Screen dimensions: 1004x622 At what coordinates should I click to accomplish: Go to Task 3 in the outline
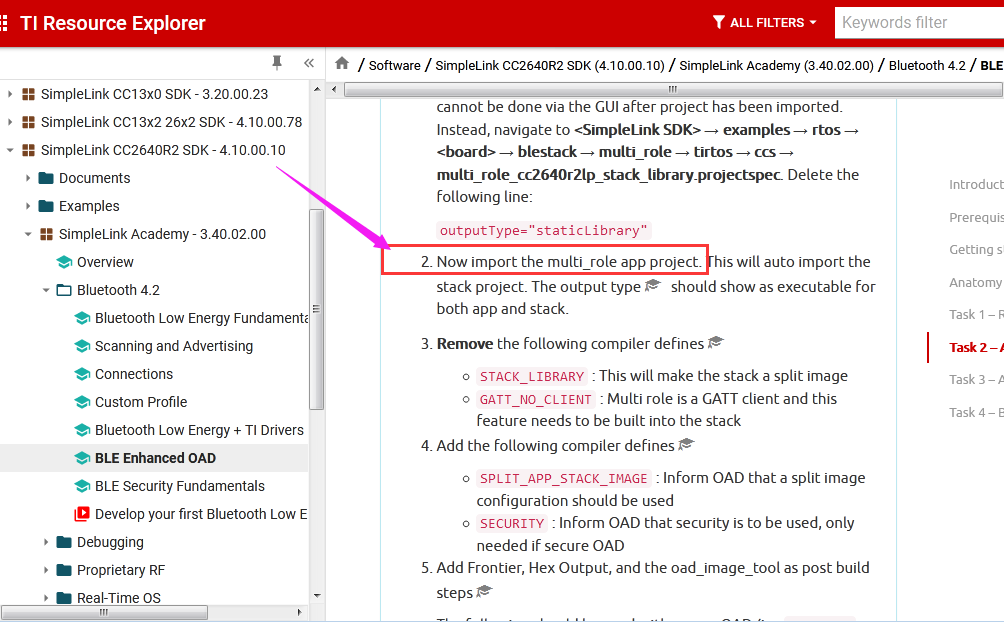pos(976,380)
